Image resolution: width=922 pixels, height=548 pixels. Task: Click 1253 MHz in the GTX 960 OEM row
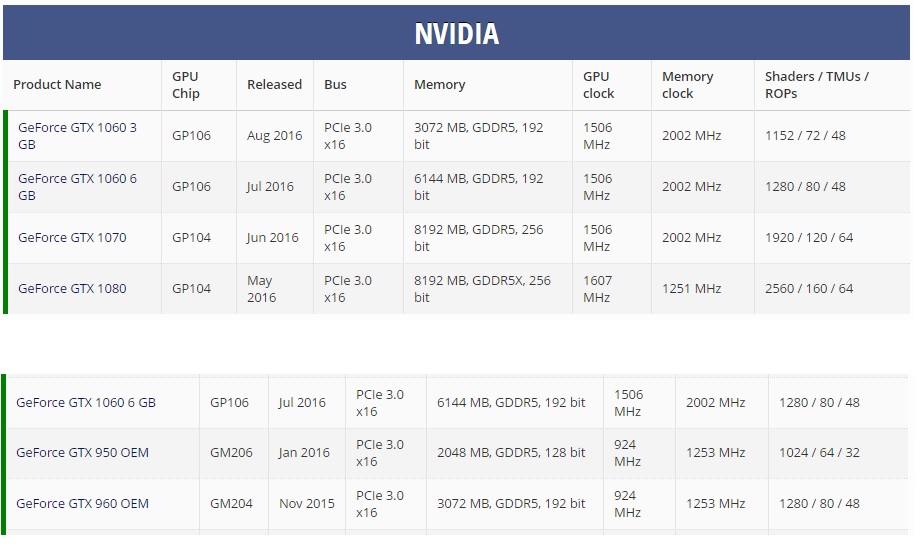[x=716, y=504]
